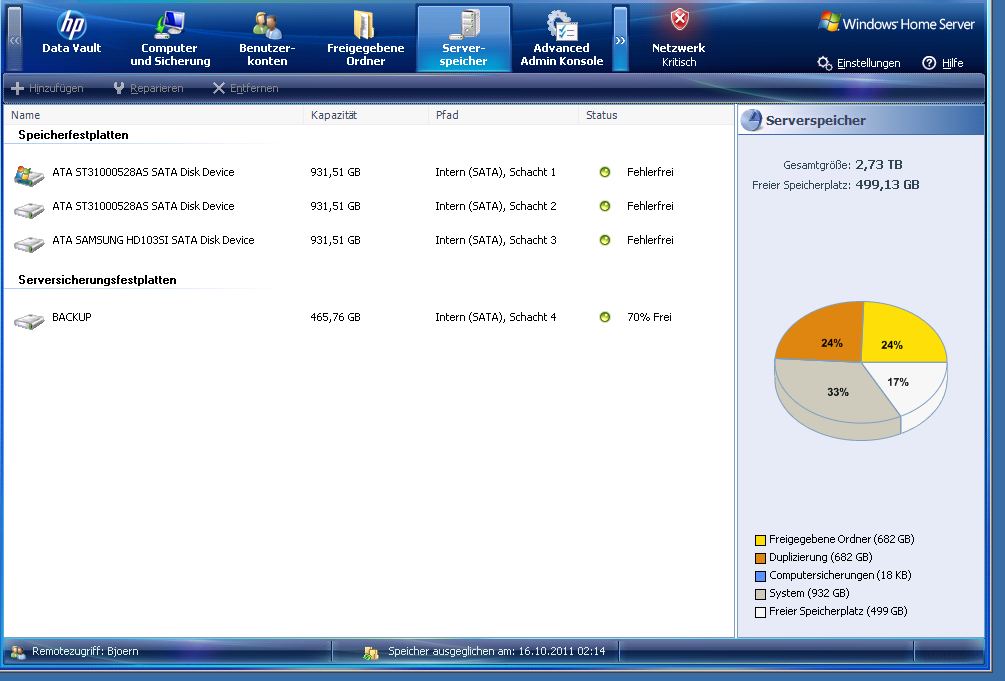Click the Freier Speicherplatz 499,13 GB value
This screenshot has width=1005, height=681.
[888, 185]
